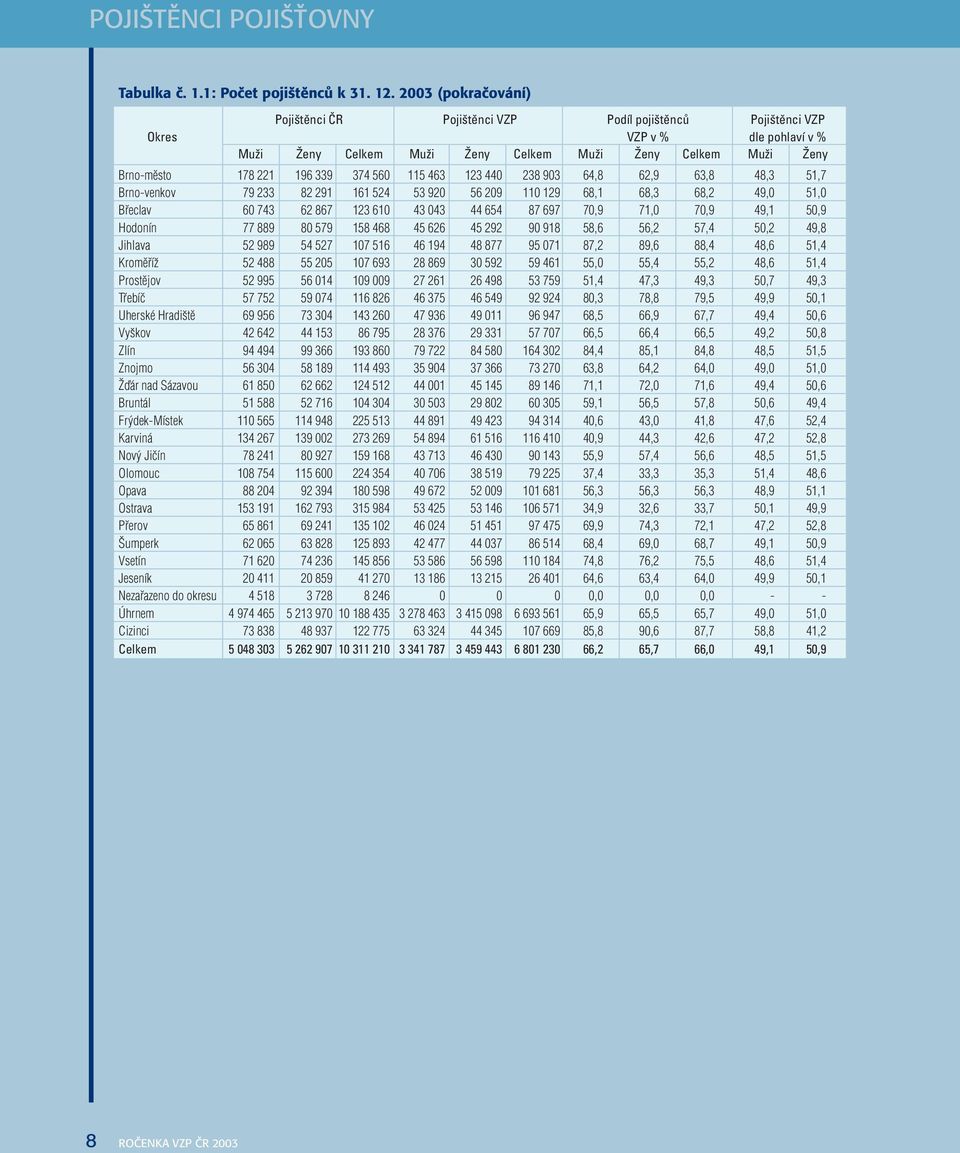The width and height of the screenshot is (960, 1153).
Task: Click the value 5 213 970 in Úhrnem row
Action: pyautogui.click(x=309, y=613)
